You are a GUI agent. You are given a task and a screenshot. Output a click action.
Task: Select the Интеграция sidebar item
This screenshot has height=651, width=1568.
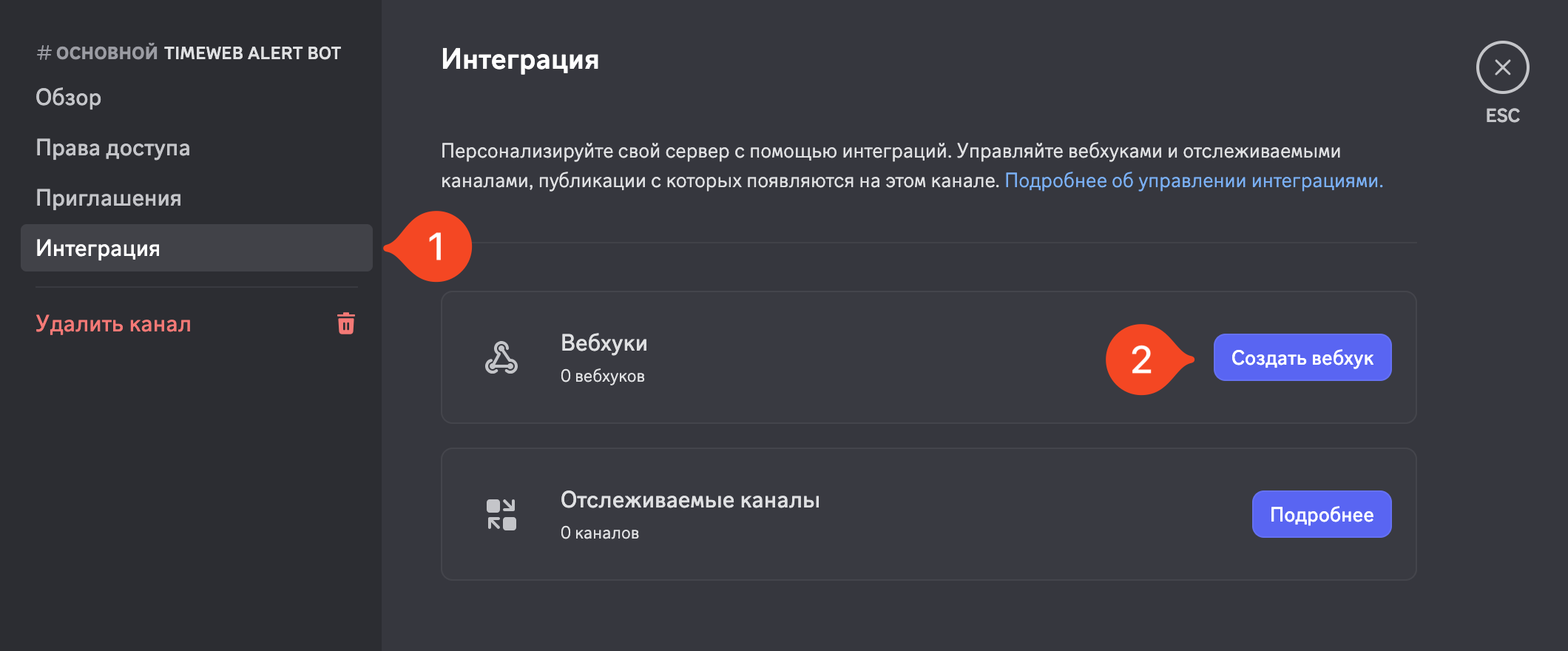point(196,248)
